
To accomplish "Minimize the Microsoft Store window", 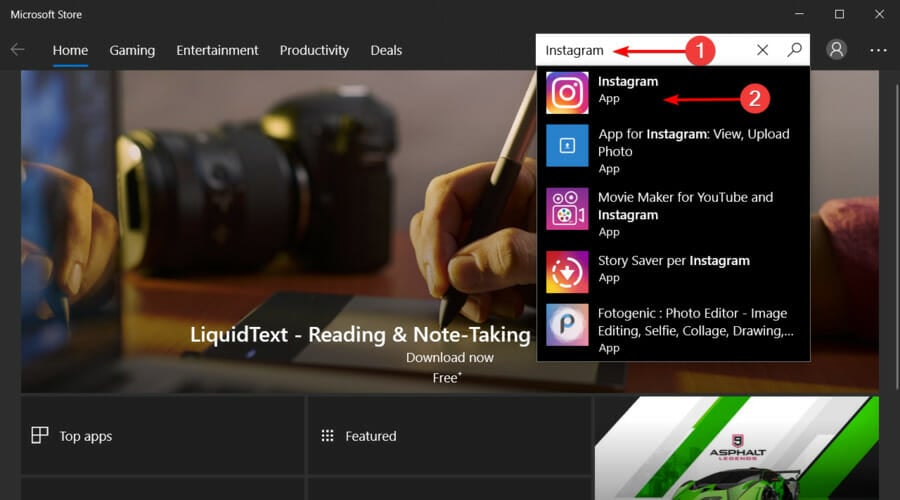I will point(799,14).
